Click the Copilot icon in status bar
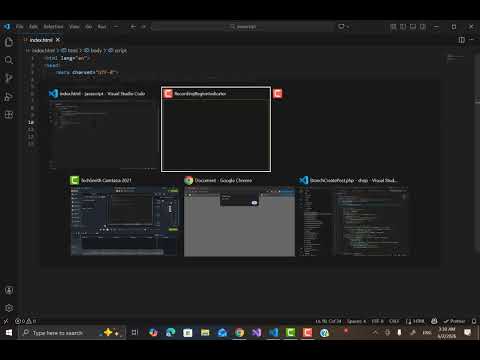480x360 pixels. point(434,321)
